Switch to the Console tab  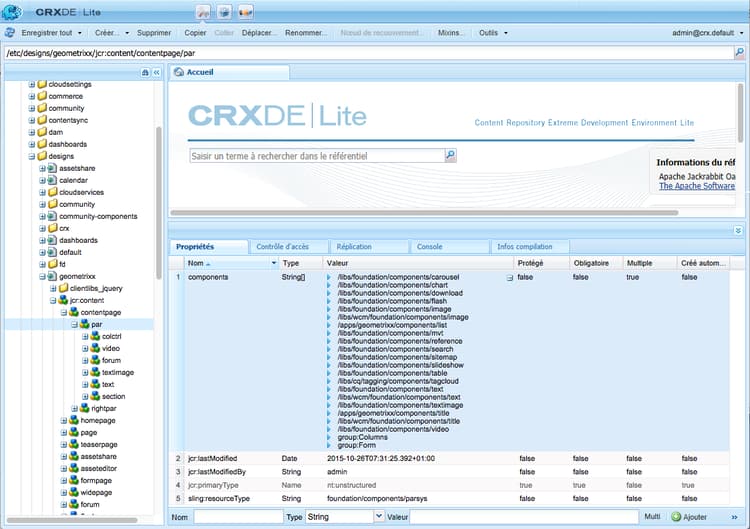pyautogui.click(x=450, y=247)
